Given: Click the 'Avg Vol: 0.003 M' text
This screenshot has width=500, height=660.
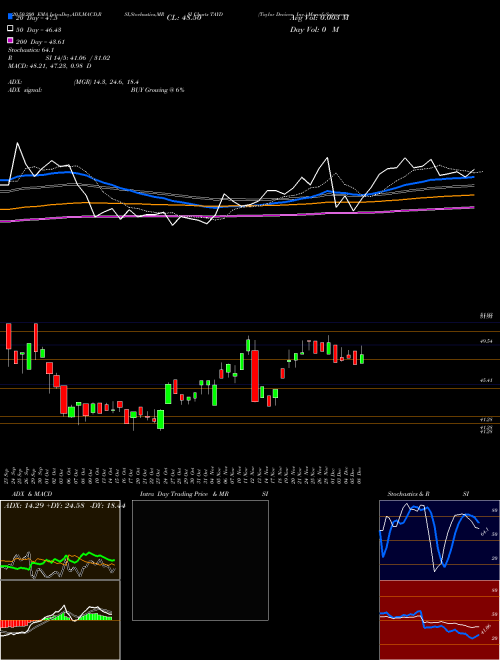Looking at the screenshot, I should [x=319, y=18].
